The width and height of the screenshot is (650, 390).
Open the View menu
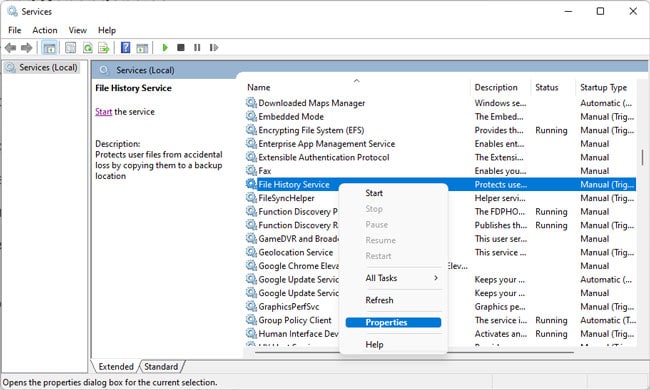(78, 30)
